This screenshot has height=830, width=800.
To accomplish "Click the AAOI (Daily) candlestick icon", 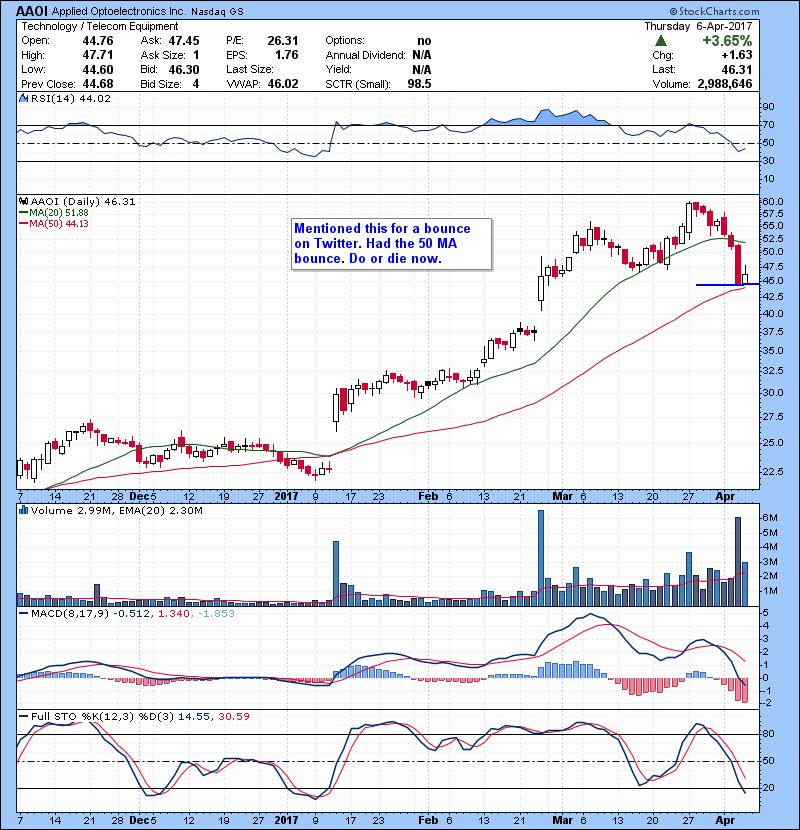I will [23, 201].
